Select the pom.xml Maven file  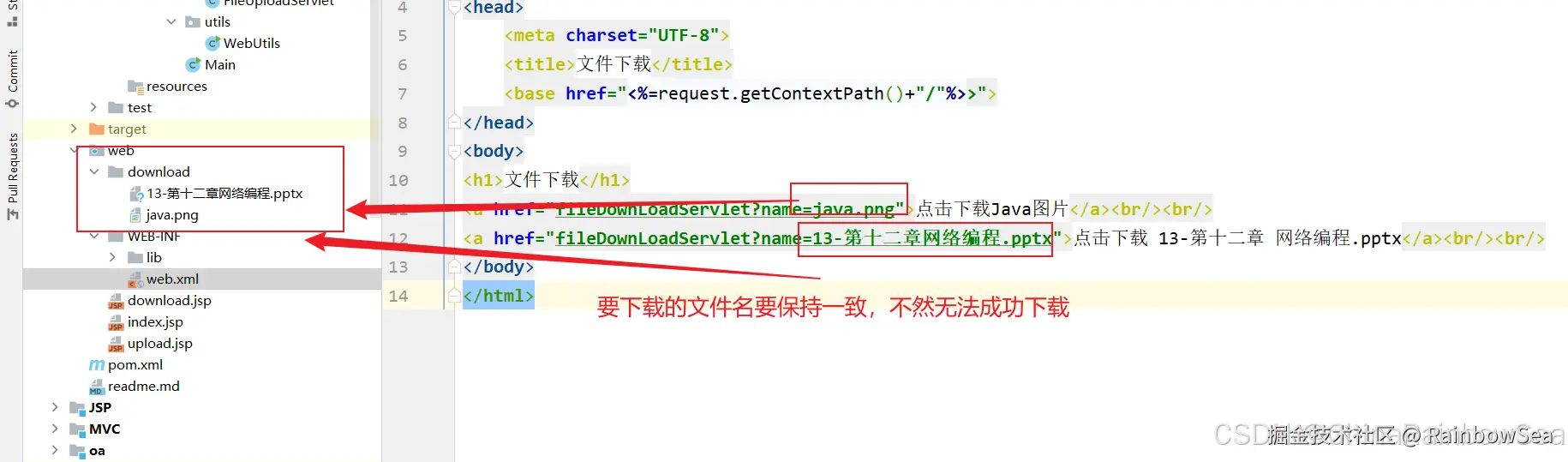(126, 364)
